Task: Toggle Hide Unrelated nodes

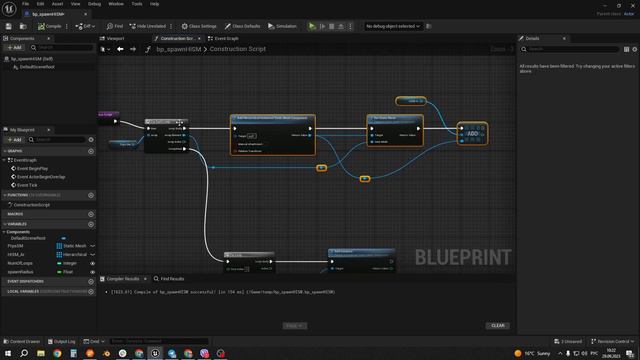Action: tap(147, 26)
